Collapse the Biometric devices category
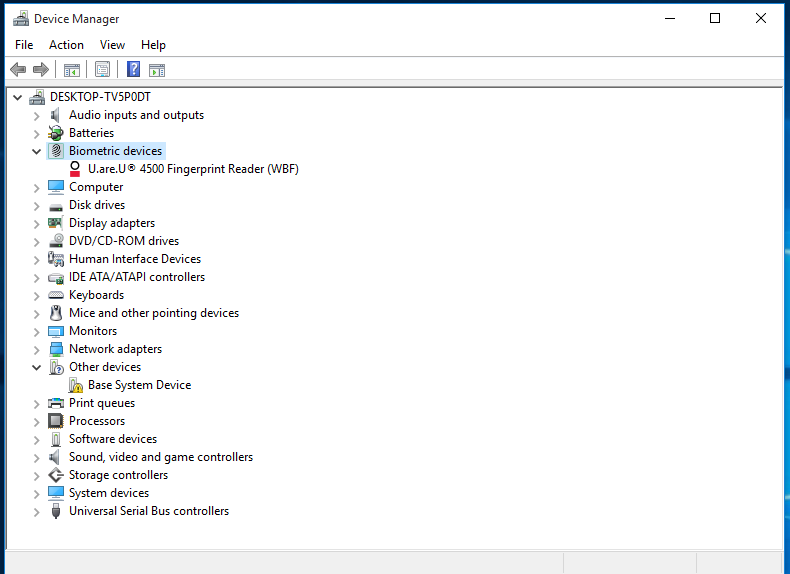The height and width of the screenshot is (574, 790). 37,151
